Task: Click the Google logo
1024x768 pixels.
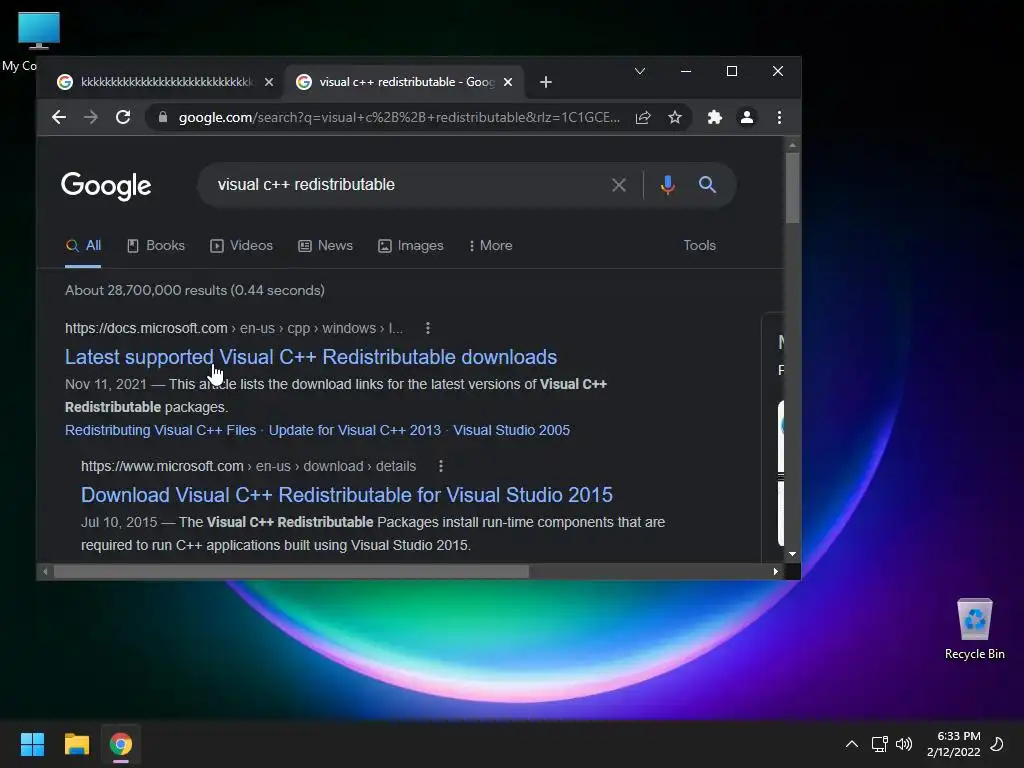Action: click(x=106, y=186)
